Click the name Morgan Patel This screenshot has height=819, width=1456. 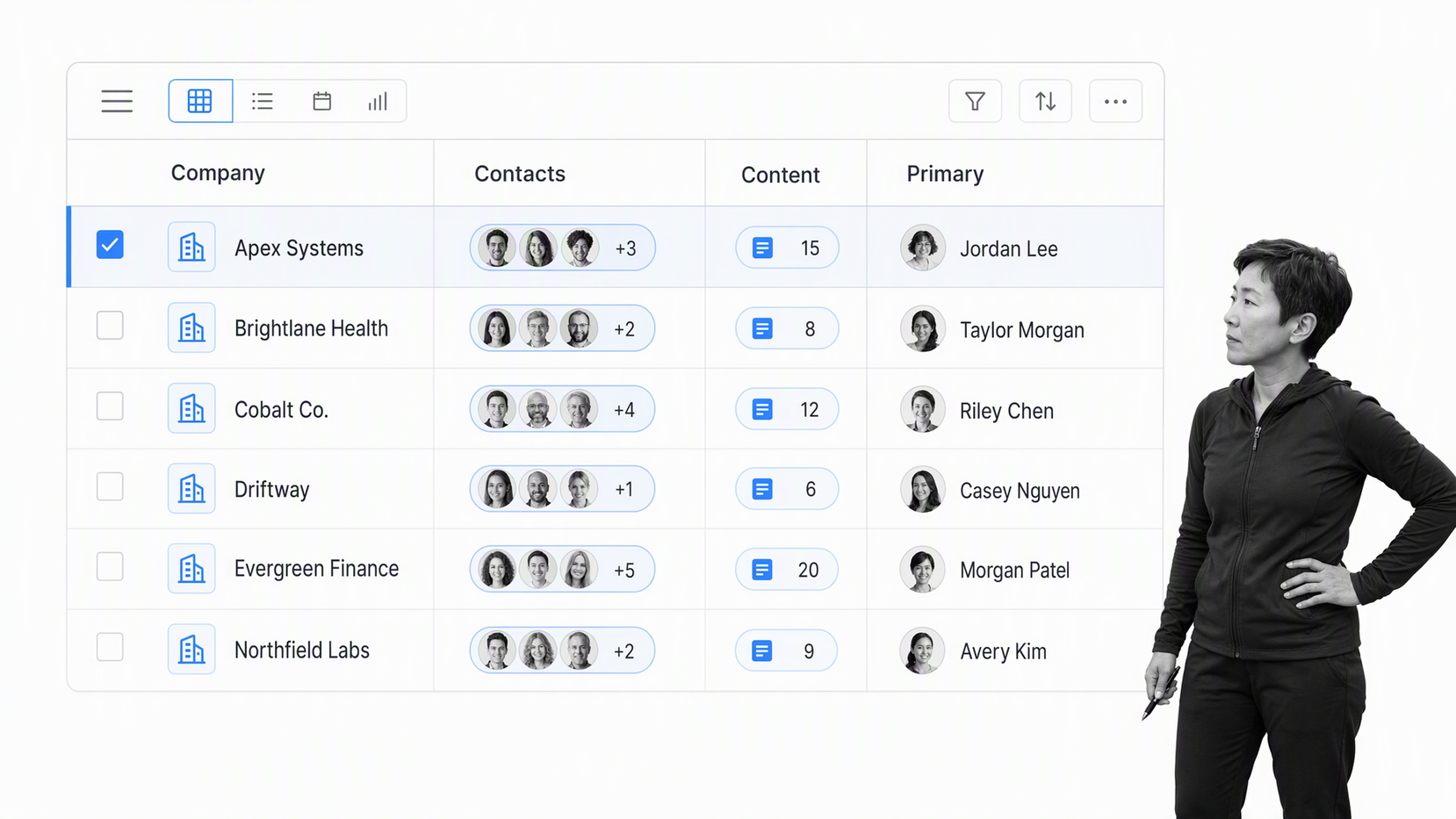[x=1014, y=571]
